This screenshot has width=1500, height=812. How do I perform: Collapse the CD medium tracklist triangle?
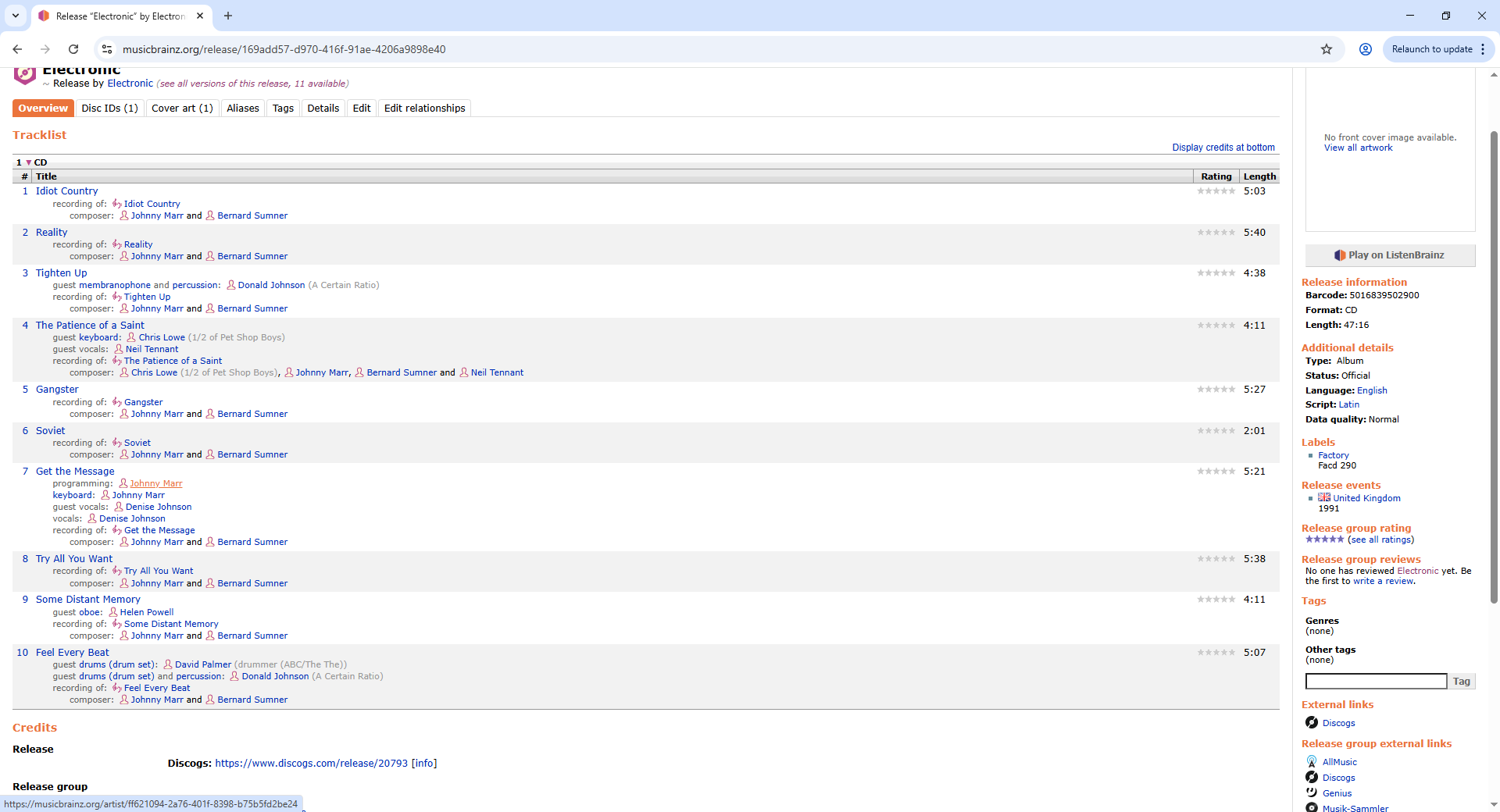tap(28, 162)
